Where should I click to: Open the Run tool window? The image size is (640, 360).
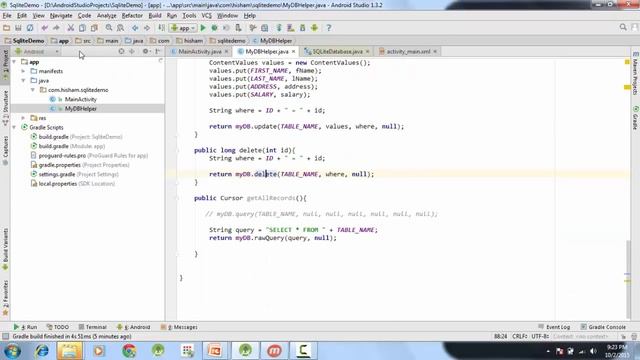coord(25,327)
